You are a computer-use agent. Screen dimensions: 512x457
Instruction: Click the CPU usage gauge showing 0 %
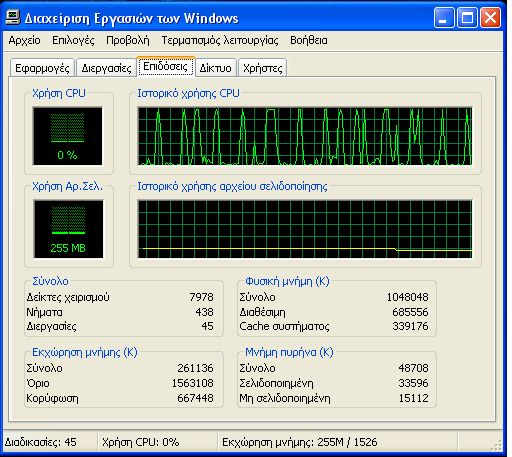(x=68, y=136)
